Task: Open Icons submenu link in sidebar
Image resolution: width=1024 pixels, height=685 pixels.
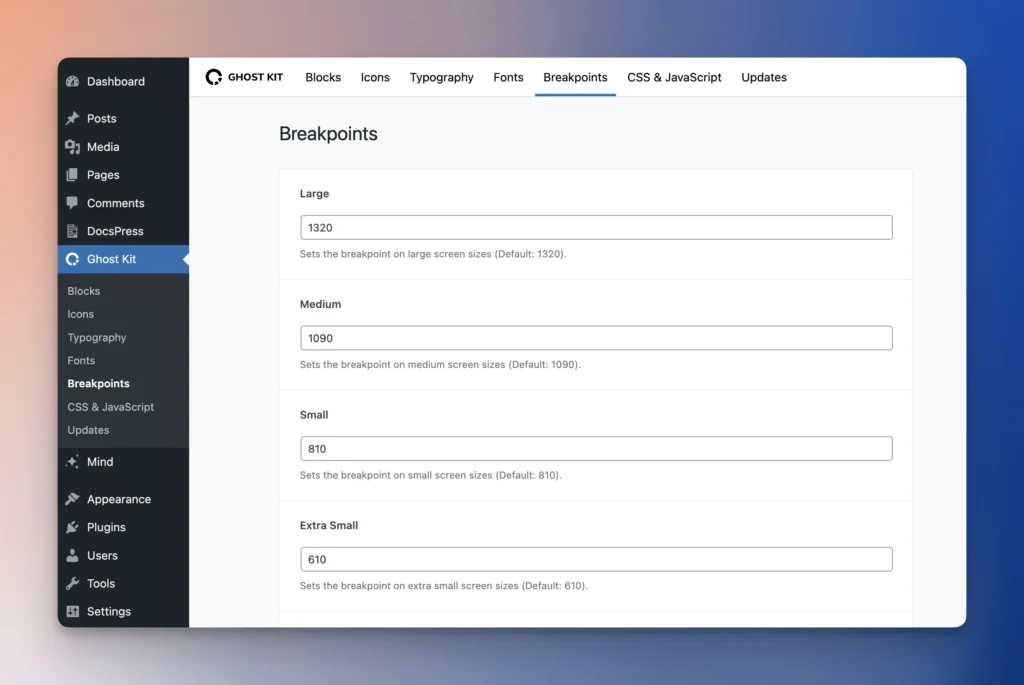Action: (x=80, y=314)
